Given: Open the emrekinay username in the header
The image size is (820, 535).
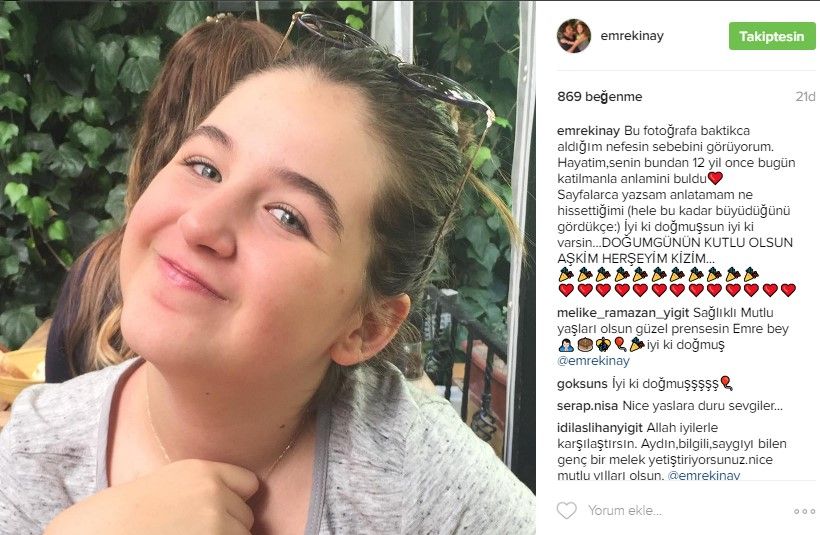Looking at the screenshot, I should point(632,36).
